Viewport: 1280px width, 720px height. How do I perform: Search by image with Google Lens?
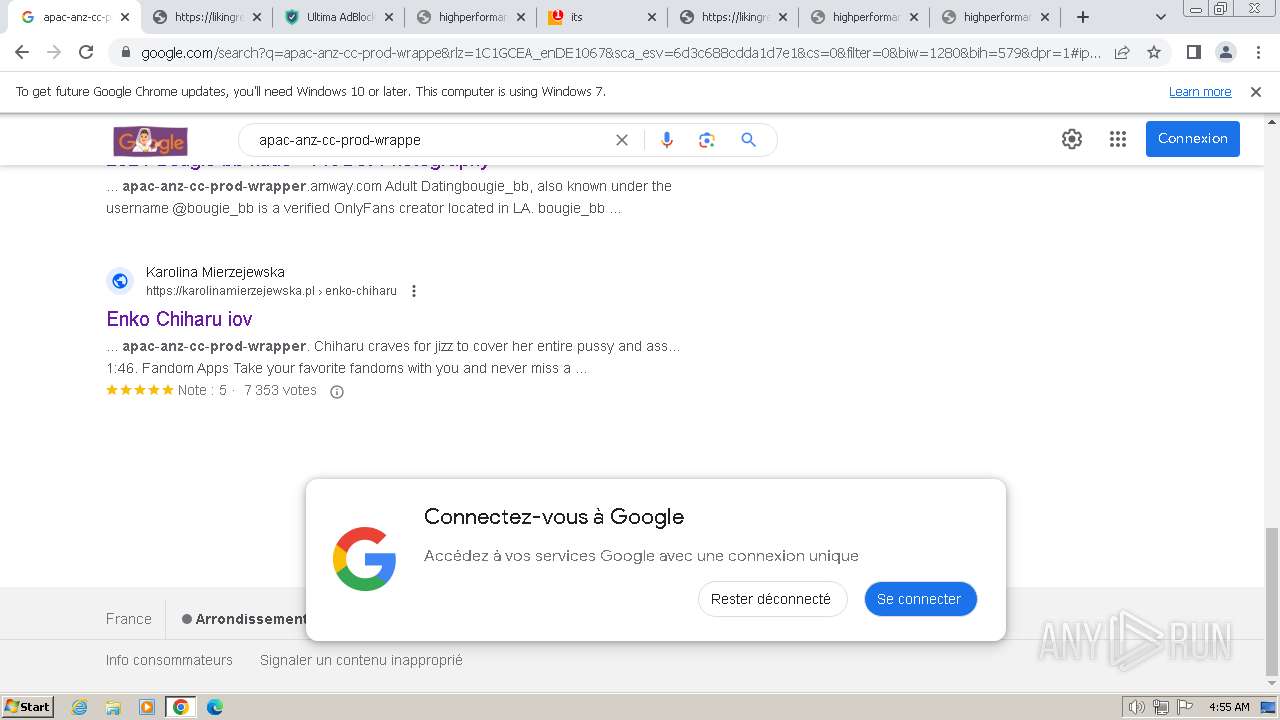point(707,140)
